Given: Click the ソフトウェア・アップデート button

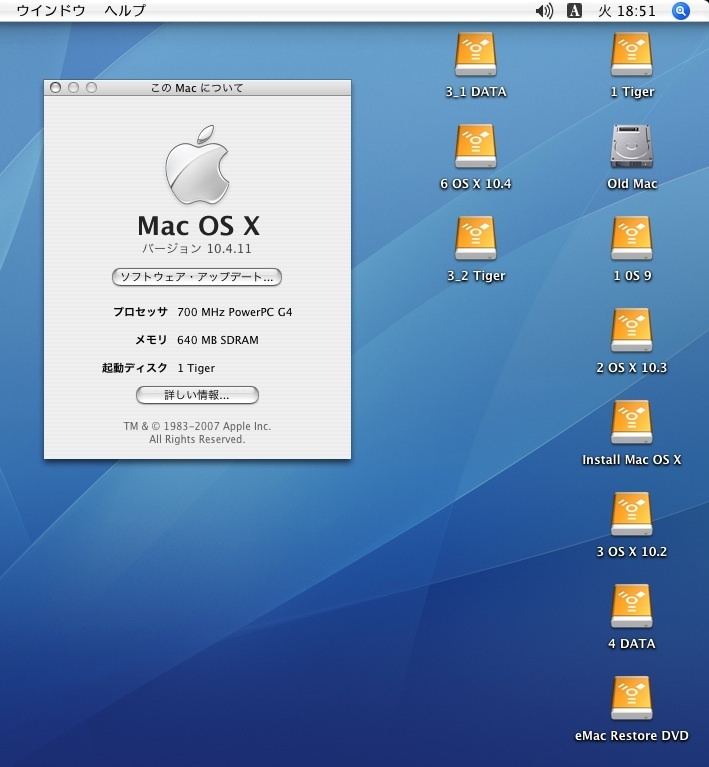Looking at the screenshot, I should [x=197, y=276].
